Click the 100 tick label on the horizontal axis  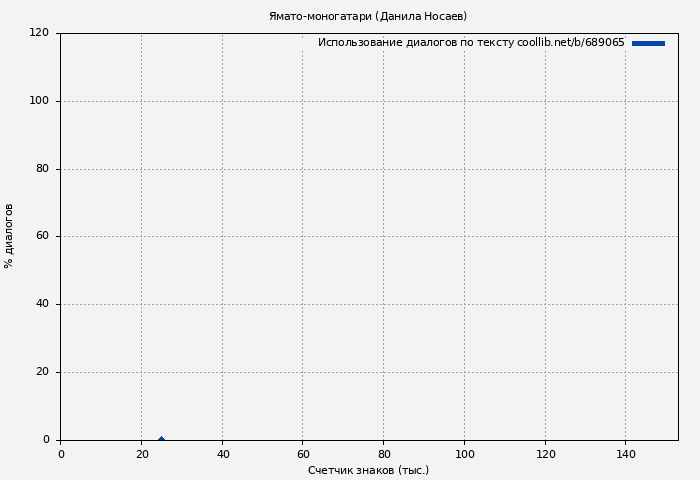click(x=464, y=454)
